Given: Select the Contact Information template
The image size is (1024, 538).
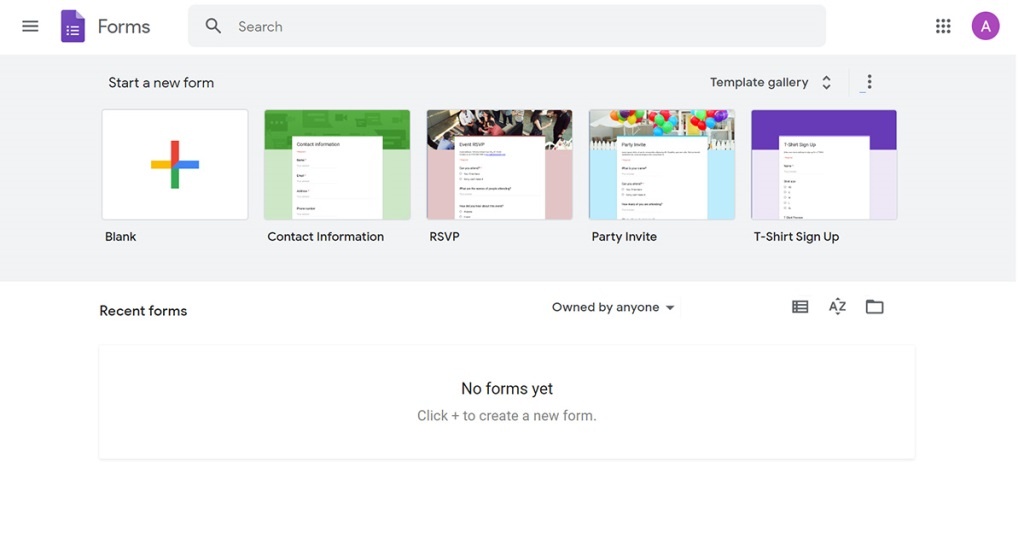Looking at the screenshot, I should (x=337, y=164).
